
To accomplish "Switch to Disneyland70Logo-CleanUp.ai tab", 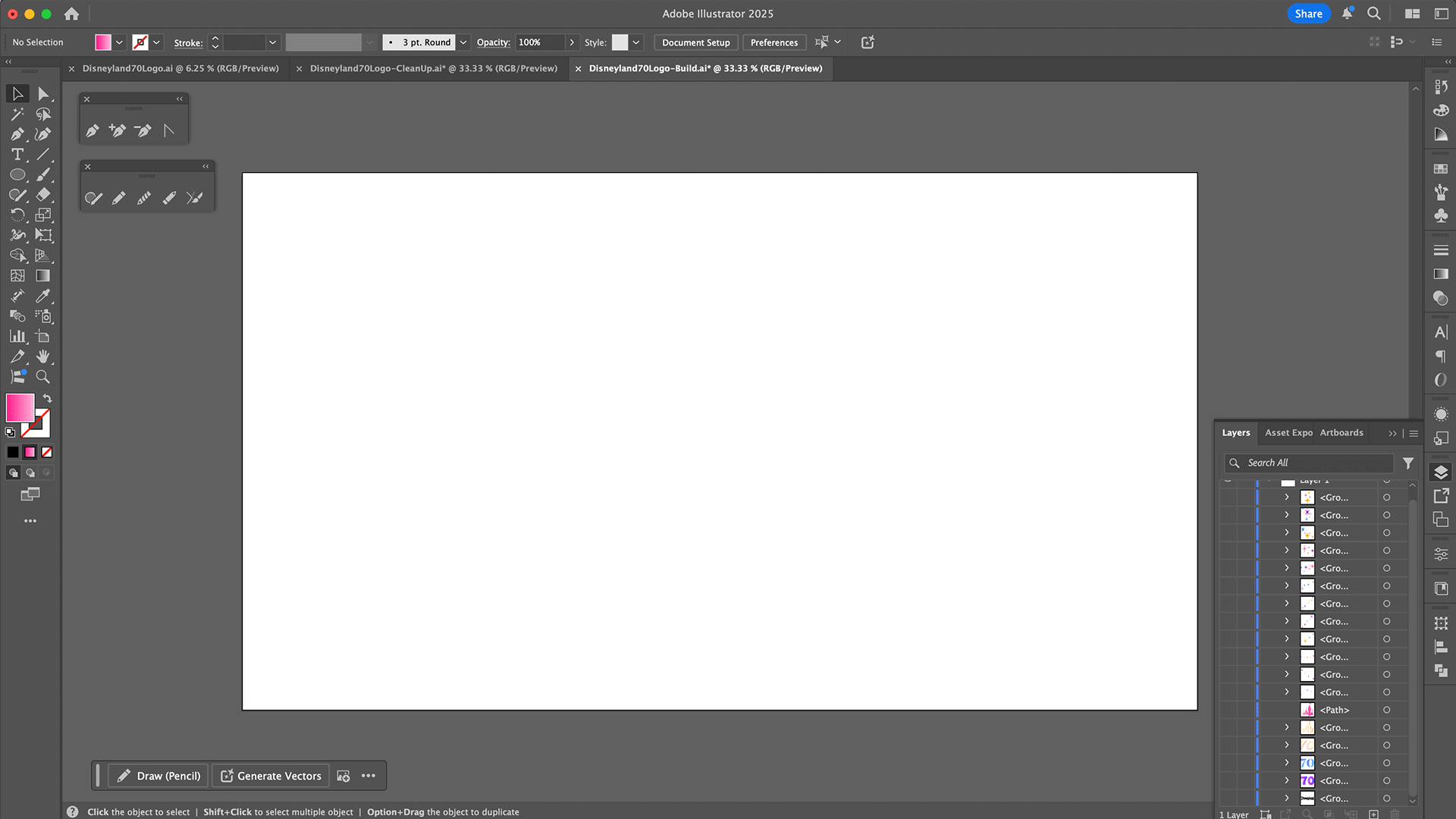I will (433, 68).
